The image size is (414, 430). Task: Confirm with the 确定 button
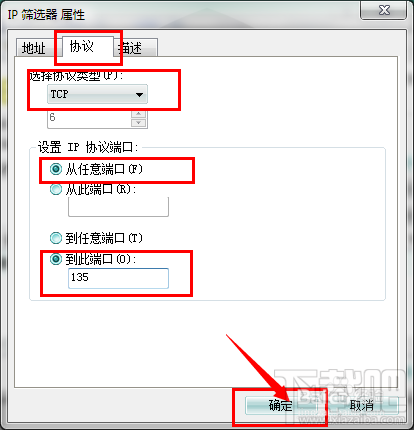[281, 406]
